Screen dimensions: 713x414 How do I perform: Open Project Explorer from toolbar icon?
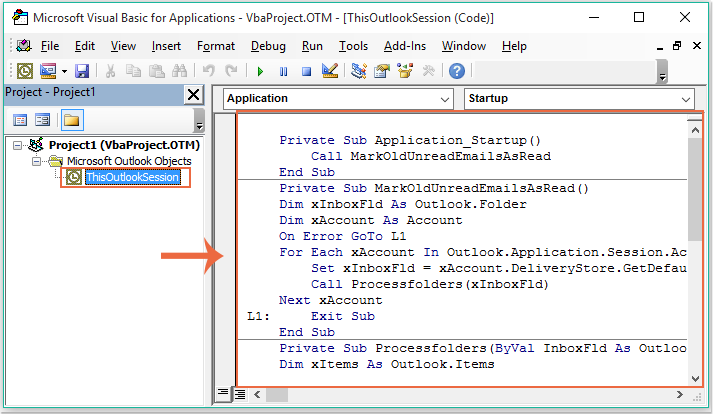pos(358,71)
